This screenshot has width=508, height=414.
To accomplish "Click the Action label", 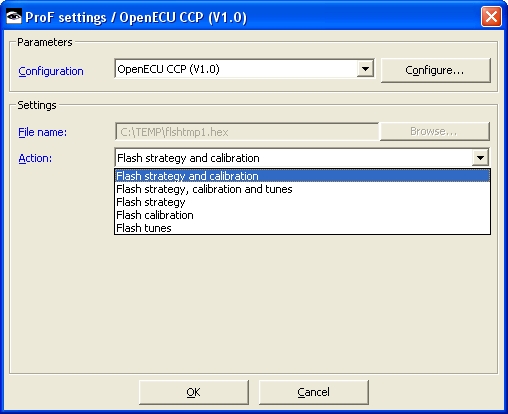I will 35,158.
